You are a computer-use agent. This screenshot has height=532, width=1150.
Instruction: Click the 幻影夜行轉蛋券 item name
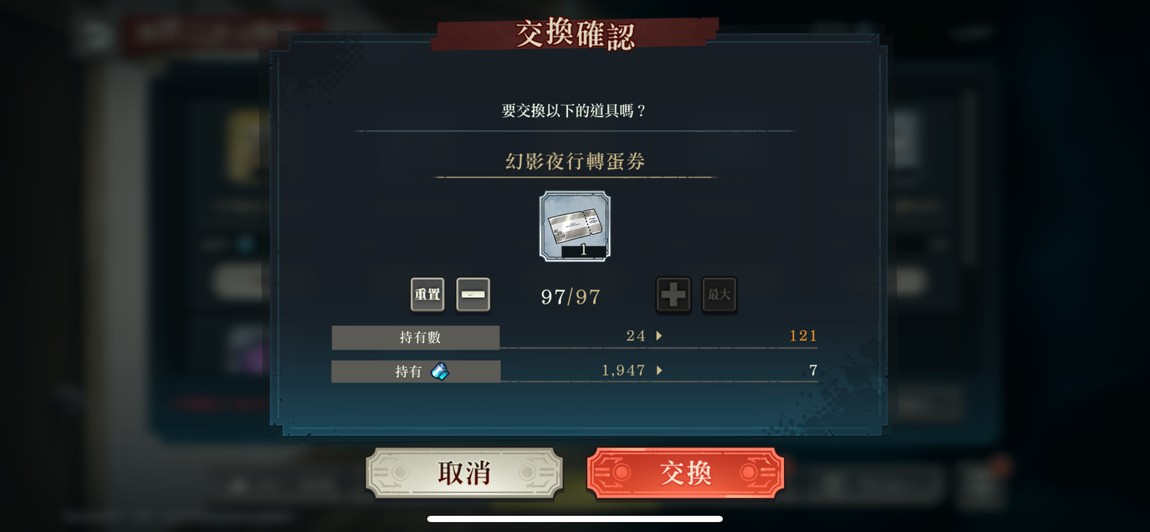click(575, 161)
